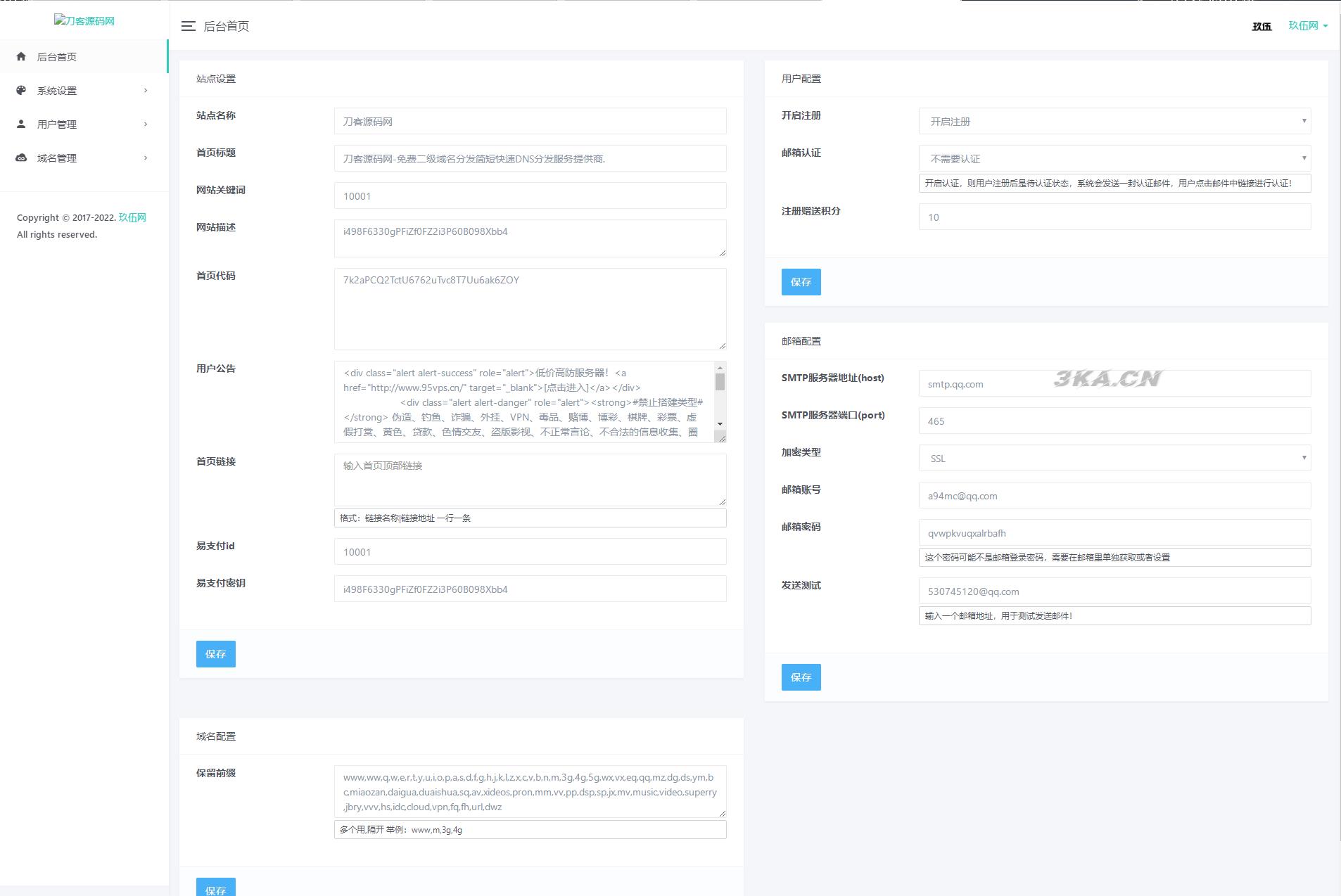Image resolution: width=1341 pixels, height=896 pixels.
Task: Click the 站点名称 input field
Action: tap(530, 121)
